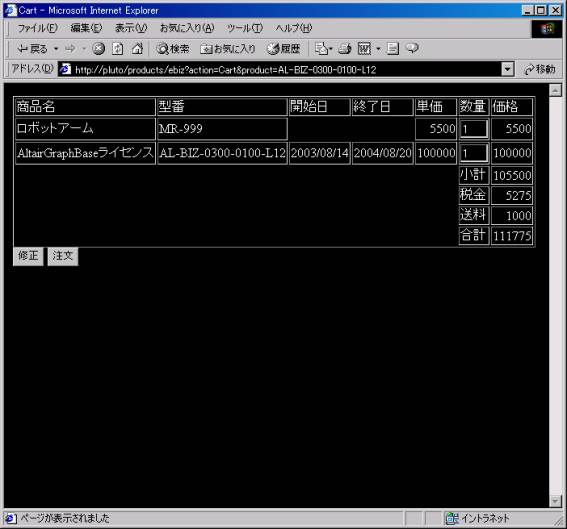
Task: Click quantity field for ロボットアーム
Action: [x=474, y=129]
